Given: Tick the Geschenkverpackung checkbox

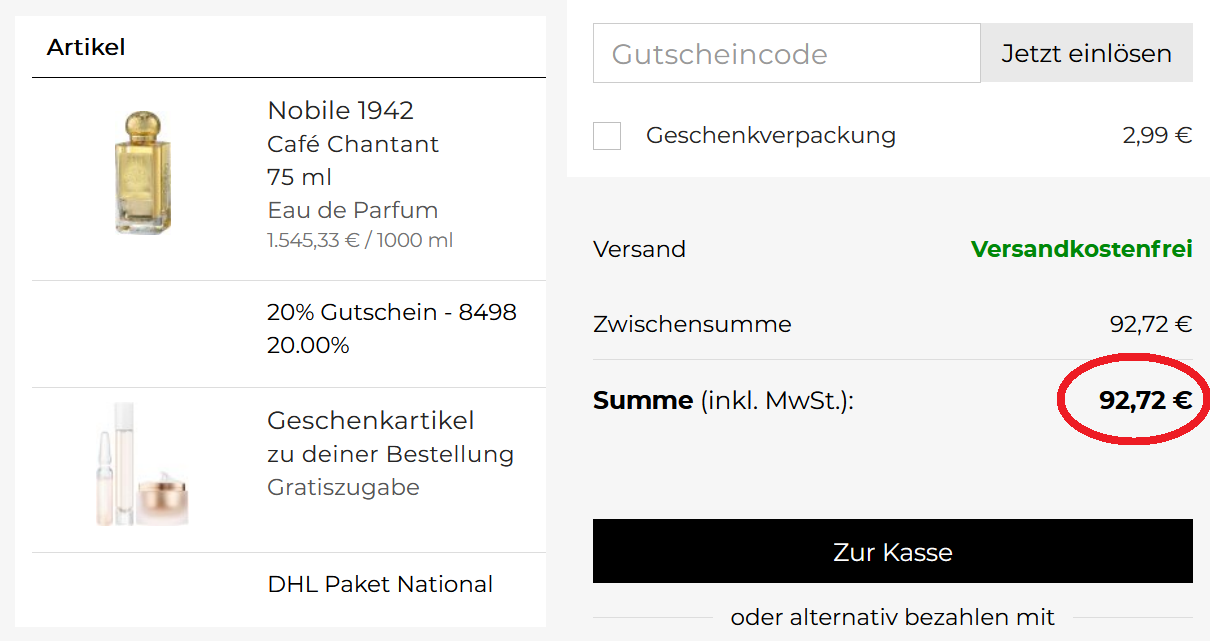Looking at the screenshot, I should click(x=607, y=136).
